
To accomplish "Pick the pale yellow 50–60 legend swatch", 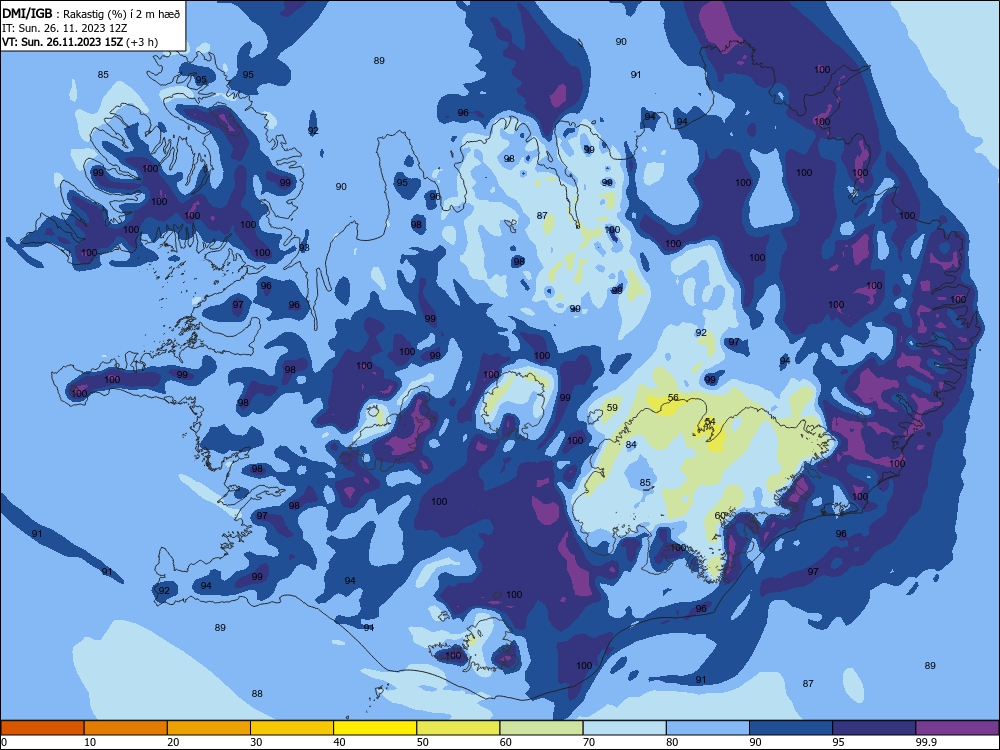I will 459,728.
